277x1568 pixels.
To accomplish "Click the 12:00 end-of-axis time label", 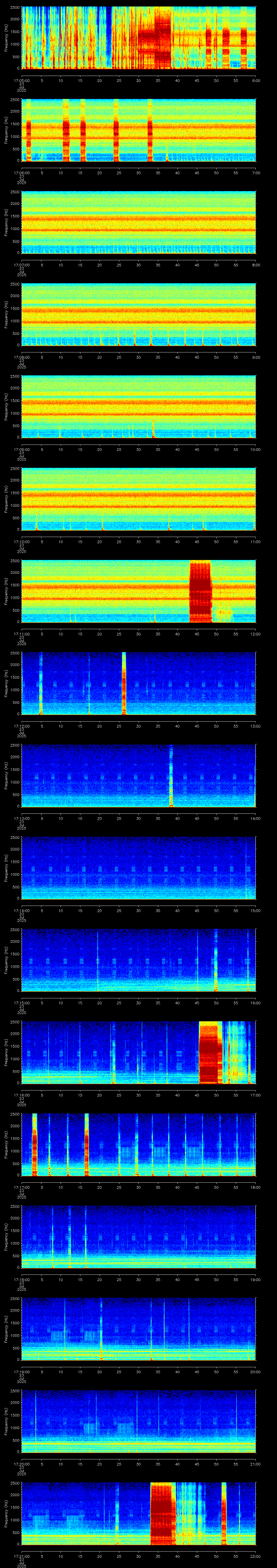I will click(x=256, y=634).
